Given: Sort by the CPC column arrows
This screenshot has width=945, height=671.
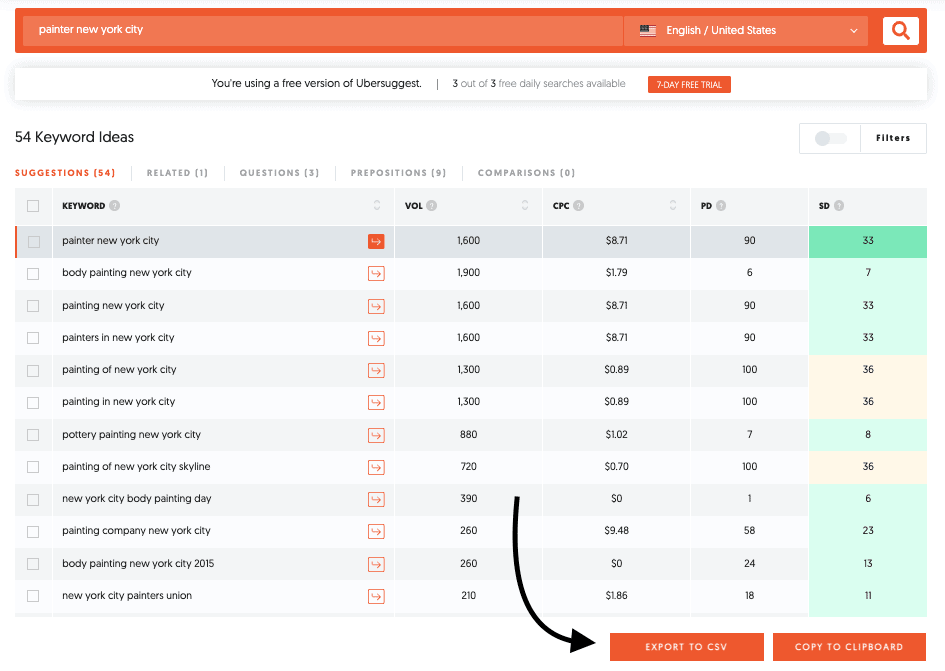Looking at the screenshot, I should pos(673,206).
